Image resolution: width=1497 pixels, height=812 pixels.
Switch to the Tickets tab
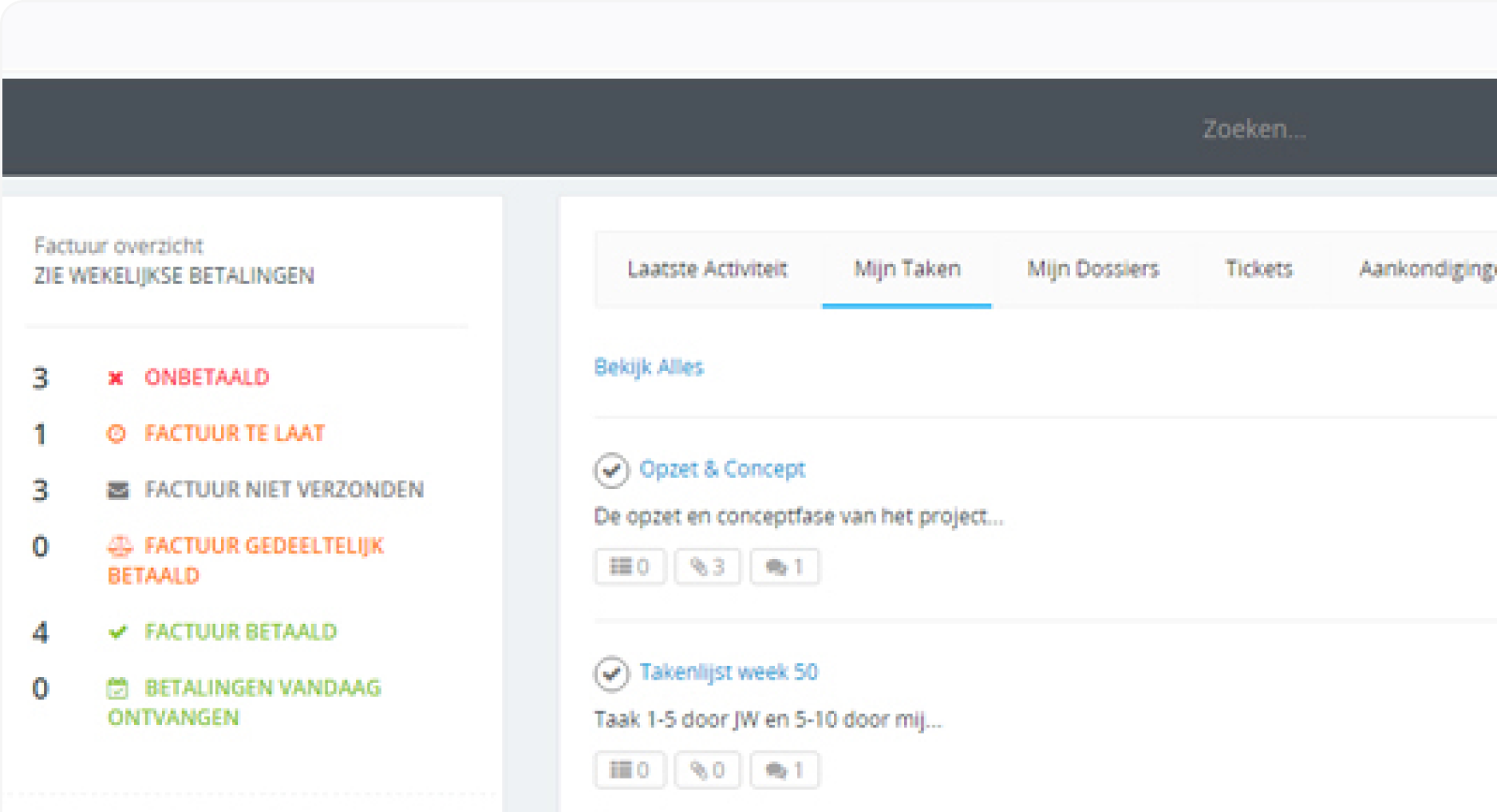(1258, 270)
